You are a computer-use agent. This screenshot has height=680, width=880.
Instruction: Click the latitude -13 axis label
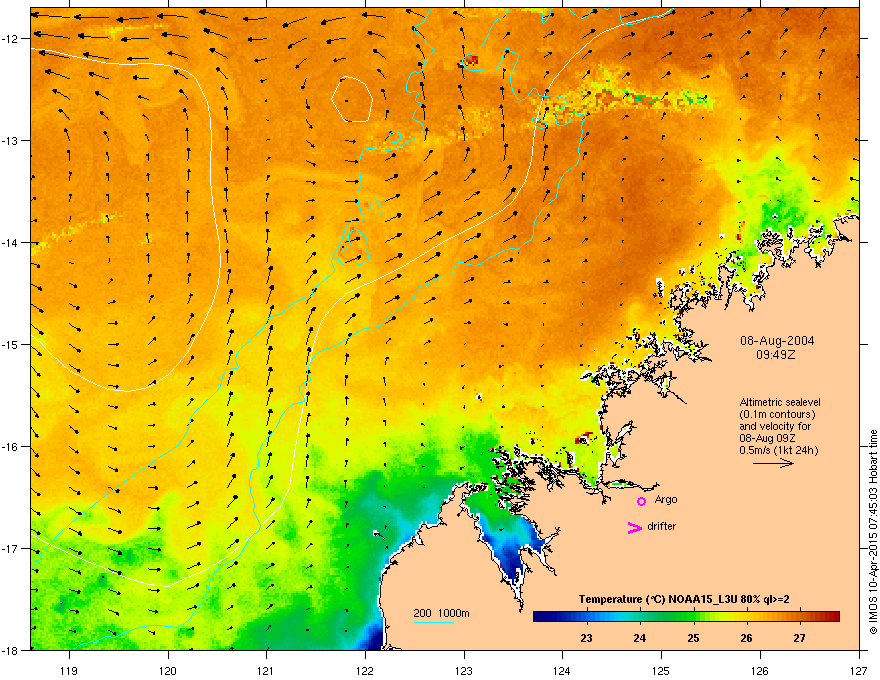click(x=10, y=140)
